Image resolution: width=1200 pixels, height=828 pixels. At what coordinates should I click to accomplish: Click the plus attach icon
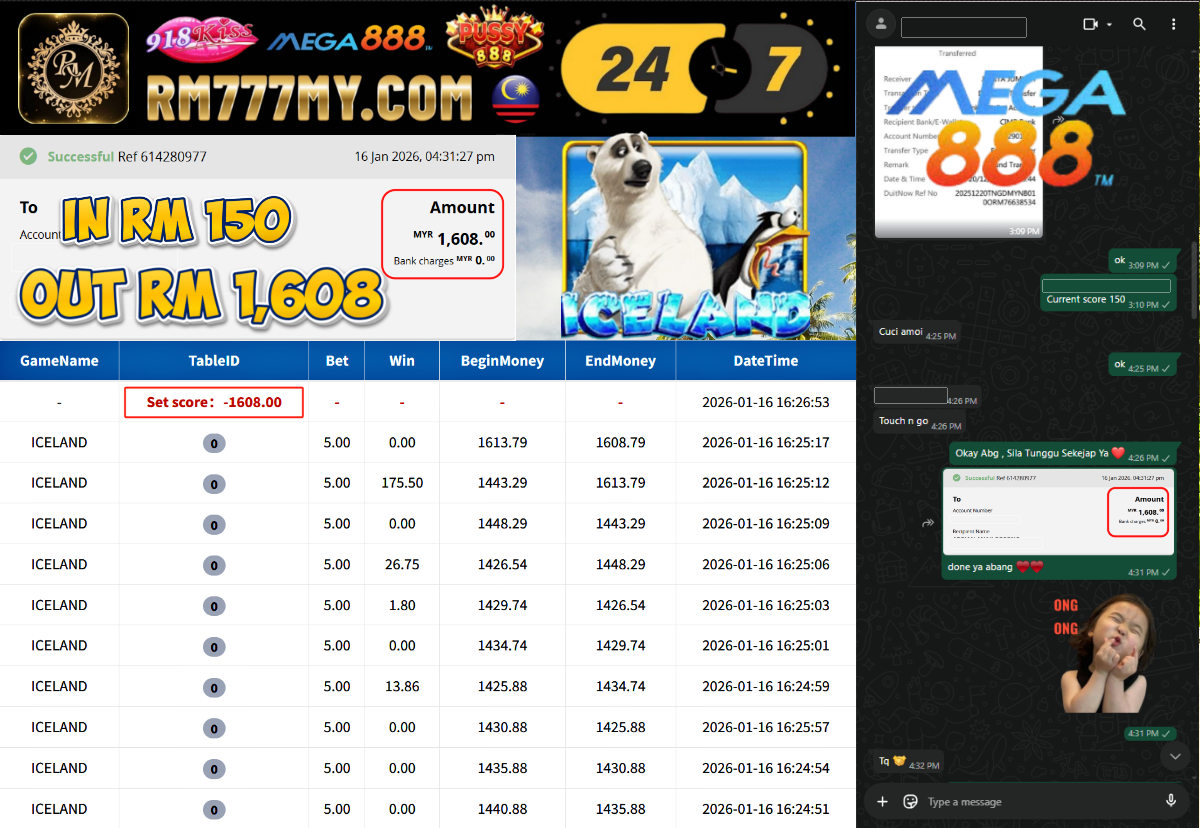[882, 801]
